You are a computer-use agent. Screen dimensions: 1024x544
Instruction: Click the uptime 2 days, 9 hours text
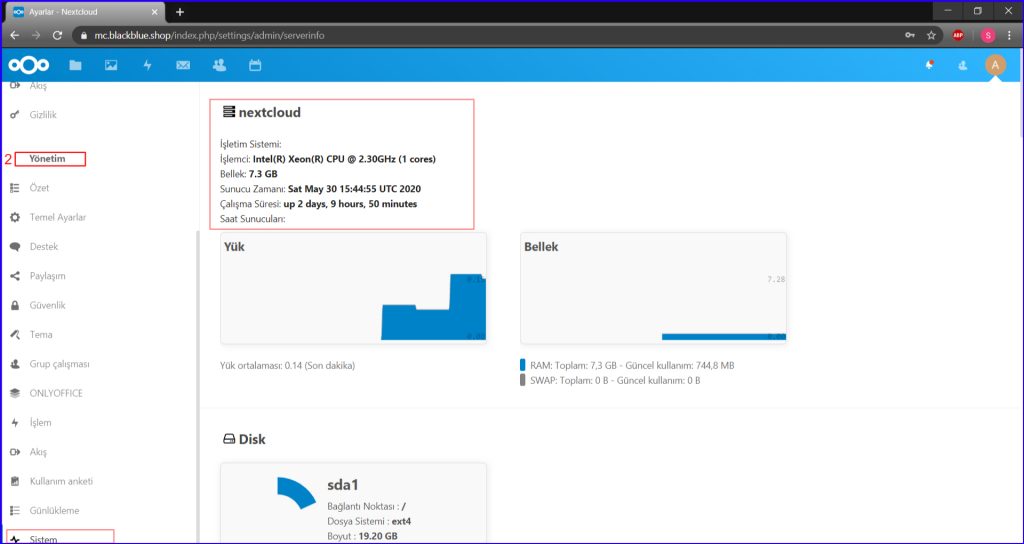pyautogui.click(x=350, y=204)
